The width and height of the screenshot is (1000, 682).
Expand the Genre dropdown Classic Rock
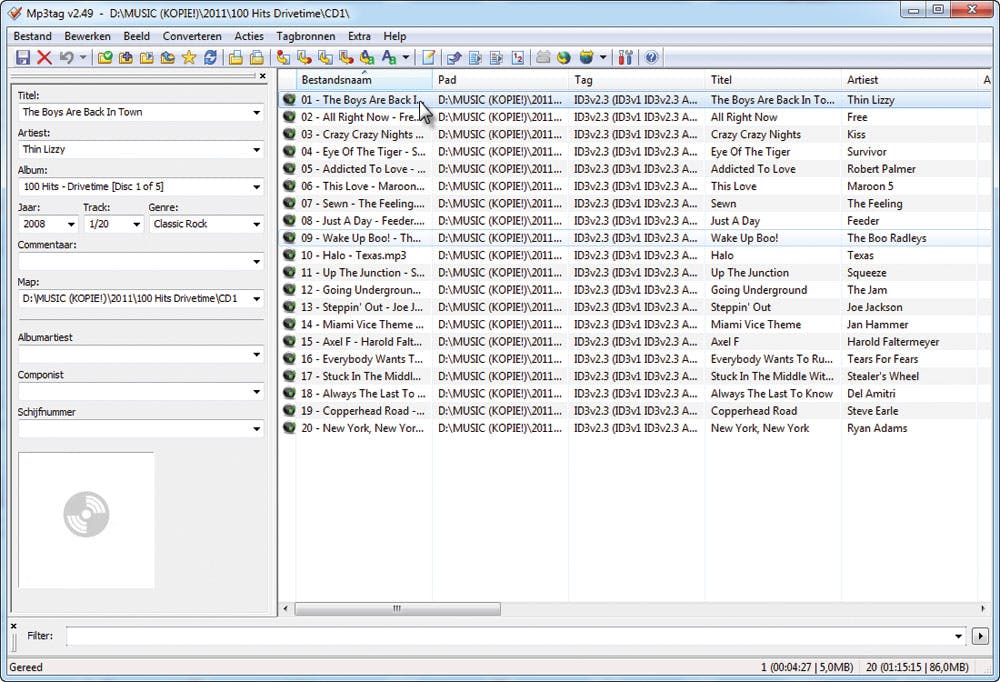tap(256, 224)
